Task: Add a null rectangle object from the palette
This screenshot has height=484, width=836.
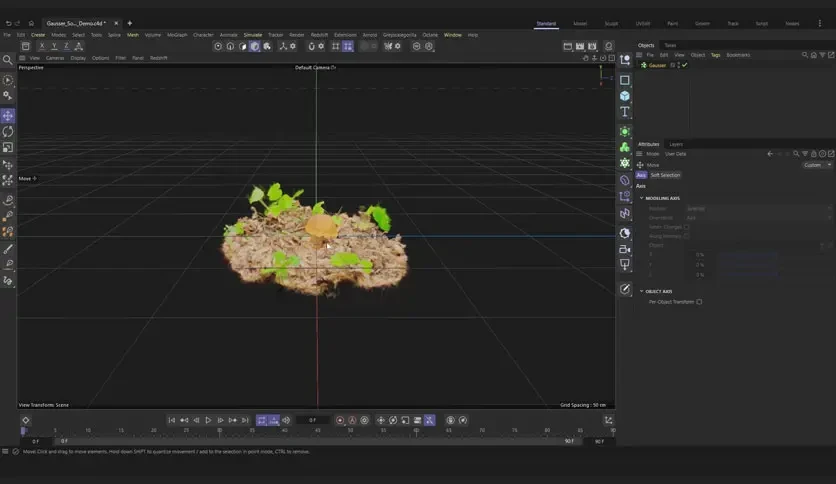Action: point(625,80)
